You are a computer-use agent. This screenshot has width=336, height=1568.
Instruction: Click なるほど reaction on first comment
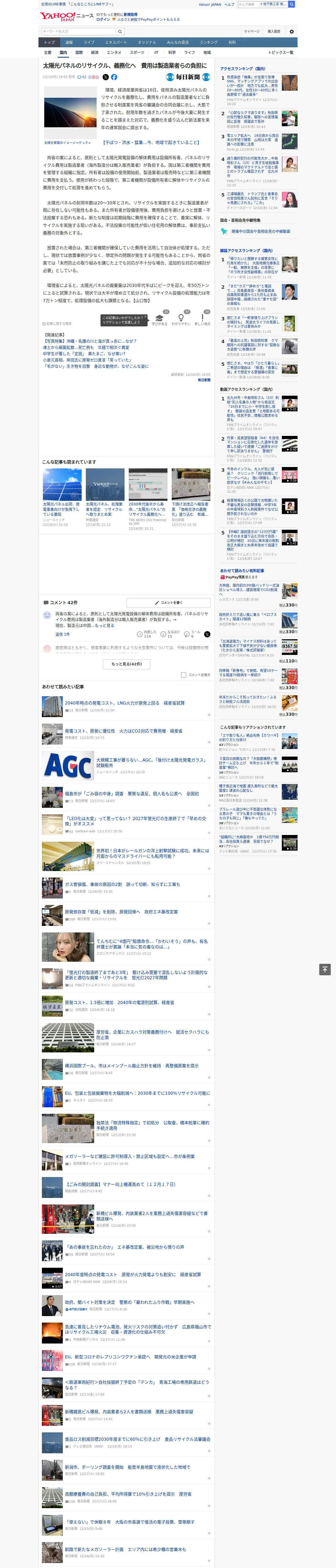click(170, 634)
